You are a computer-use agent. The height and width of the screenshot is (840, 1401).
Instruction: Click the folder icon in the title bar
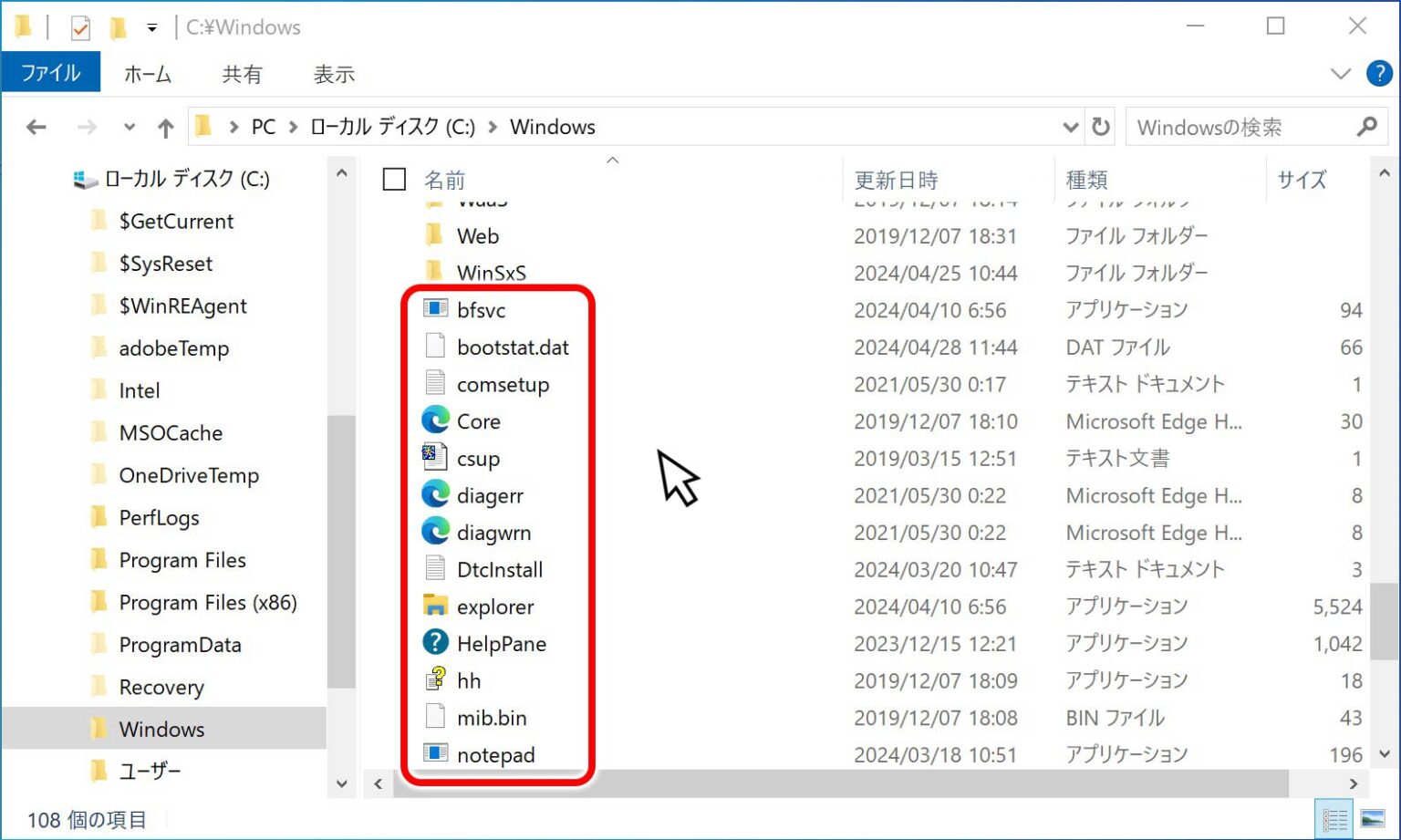coord(23,26)
